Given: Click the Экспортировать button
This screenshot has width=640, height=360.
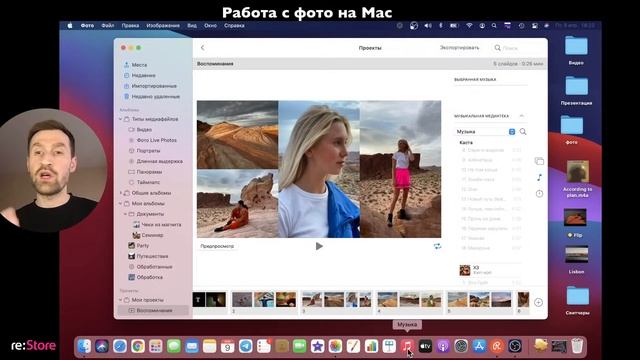Looking at the screenshot, I should pos(459,48).
